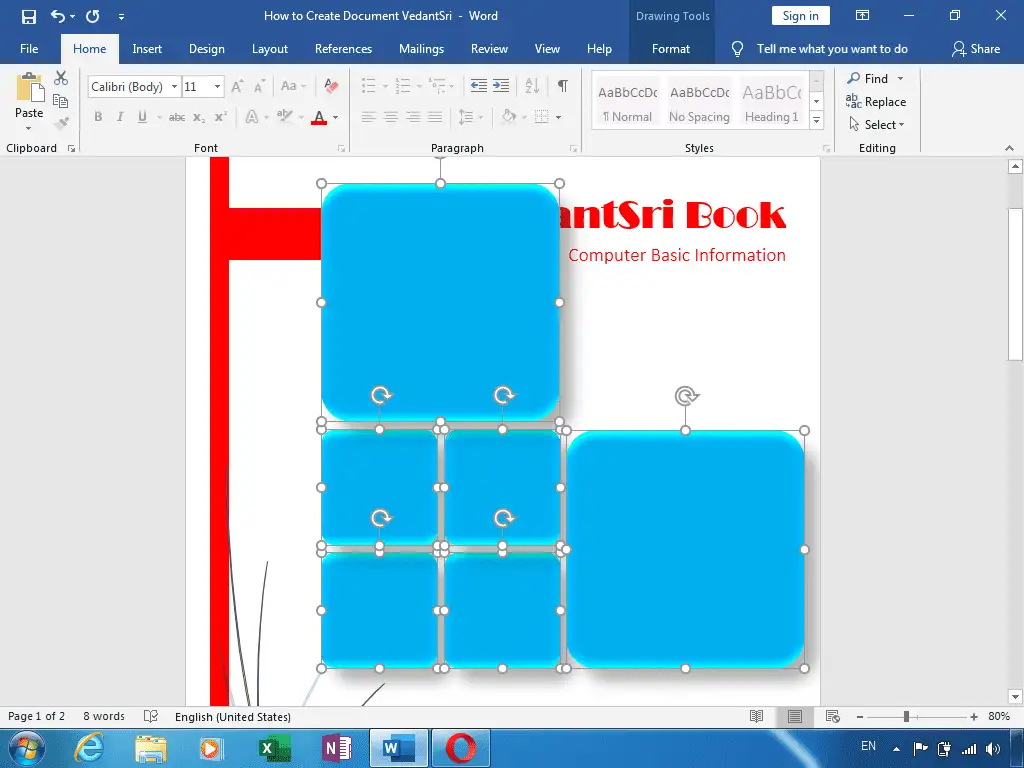Increase font size with grow icon
The image size is (1024, 768).
pyautogui.click(x=237, y=86)
